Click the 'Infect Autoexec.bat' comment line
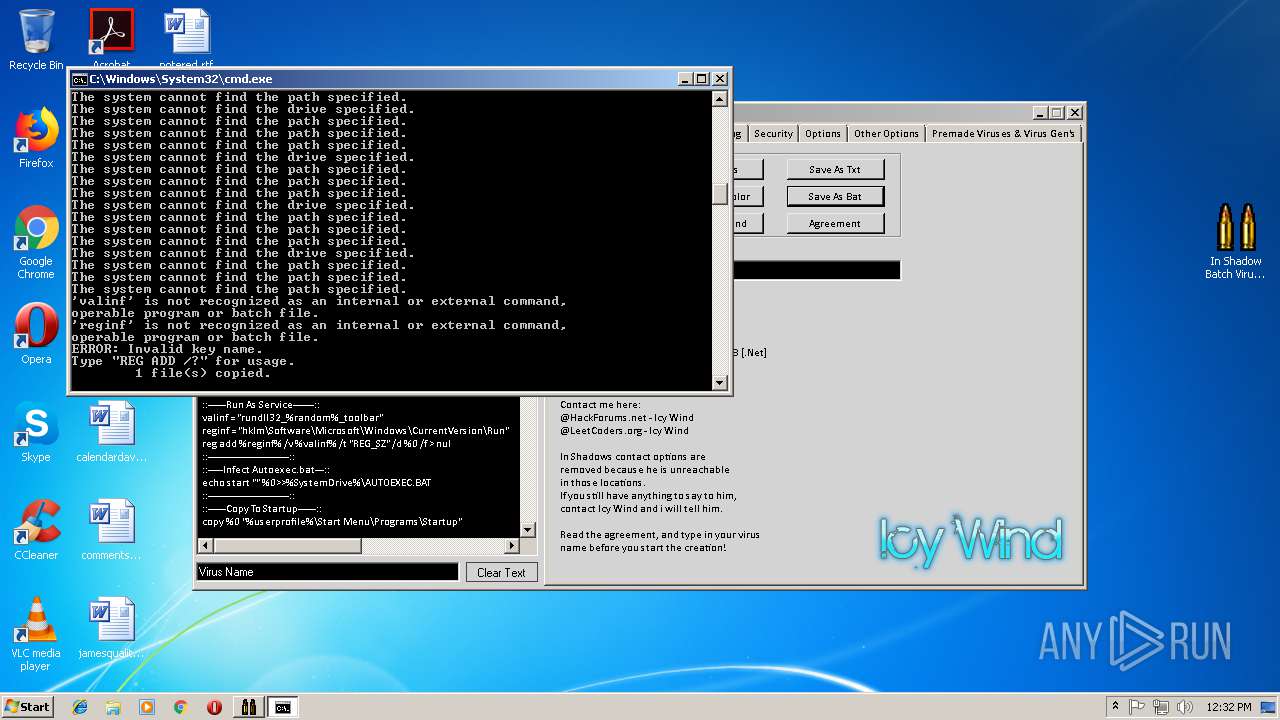This screenshot has height=720, width=1280. (266, 469)
